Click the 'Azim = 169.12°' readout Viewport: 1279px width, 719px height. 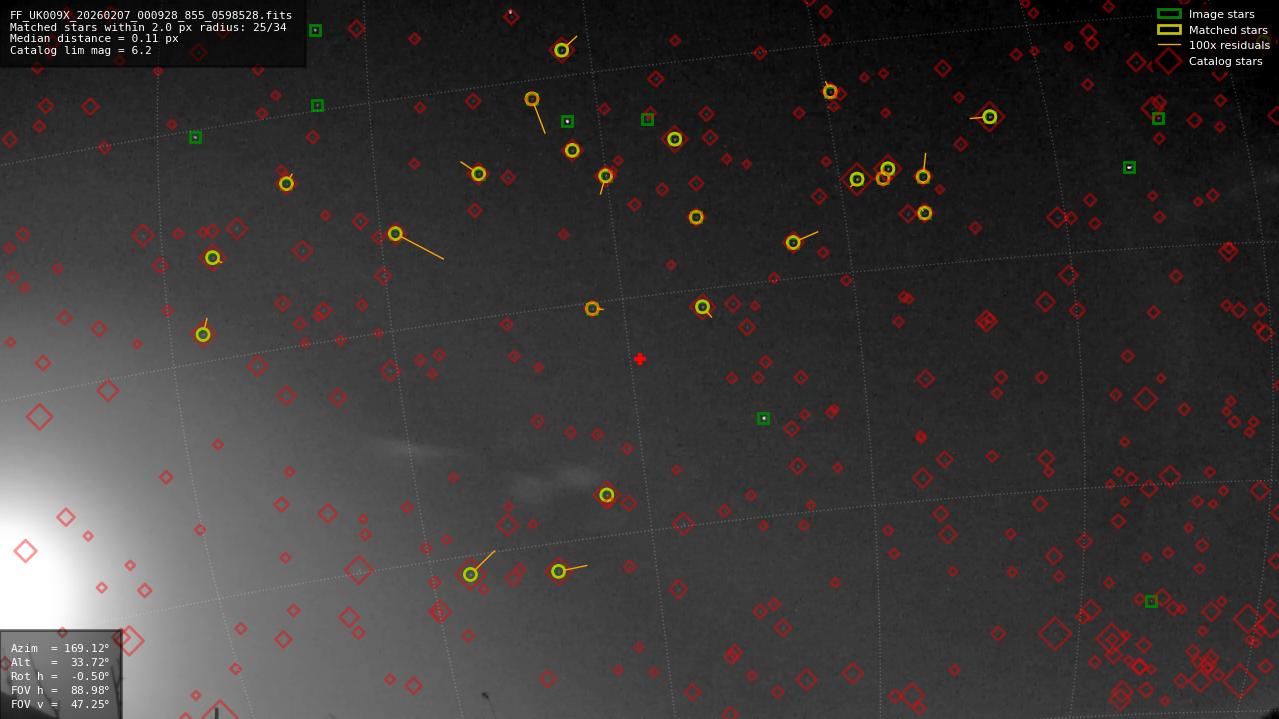pos(60,648)
